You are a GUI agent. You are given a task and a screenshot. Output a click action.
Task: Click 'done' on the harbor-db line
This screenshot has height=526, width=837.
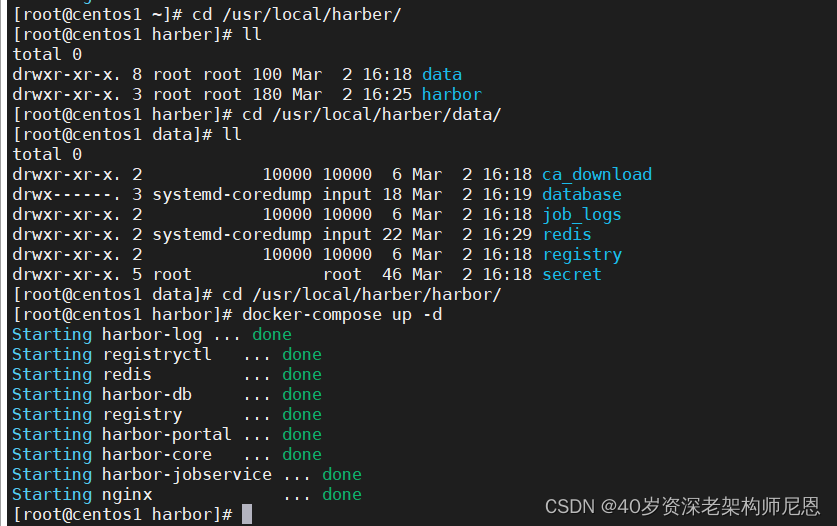[x=302, y=395]
